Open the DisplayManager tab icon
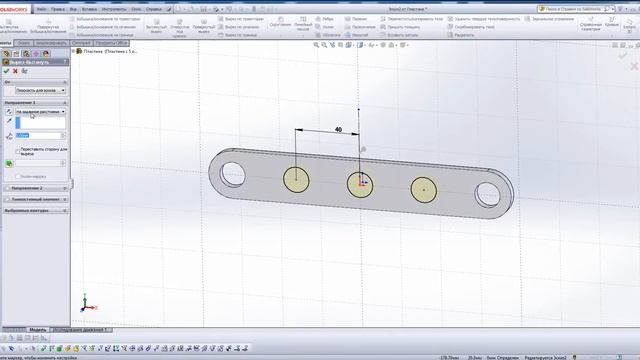The height and width of the screenshot is (360, 640). [x=46, y=53]
